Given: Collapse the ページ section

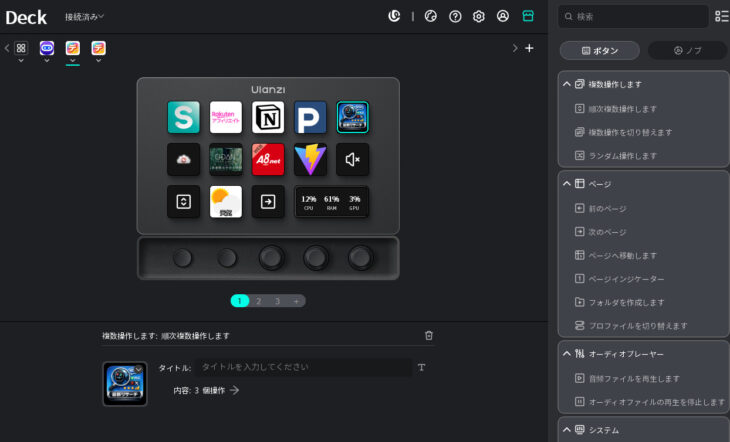Looking at the screenshot, I should pos(567,184).
